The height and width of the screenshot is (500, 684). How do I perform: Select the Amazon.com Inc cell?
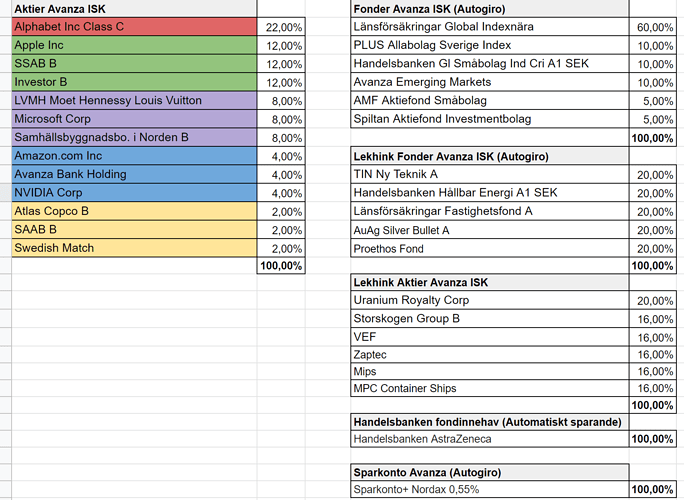133,156
